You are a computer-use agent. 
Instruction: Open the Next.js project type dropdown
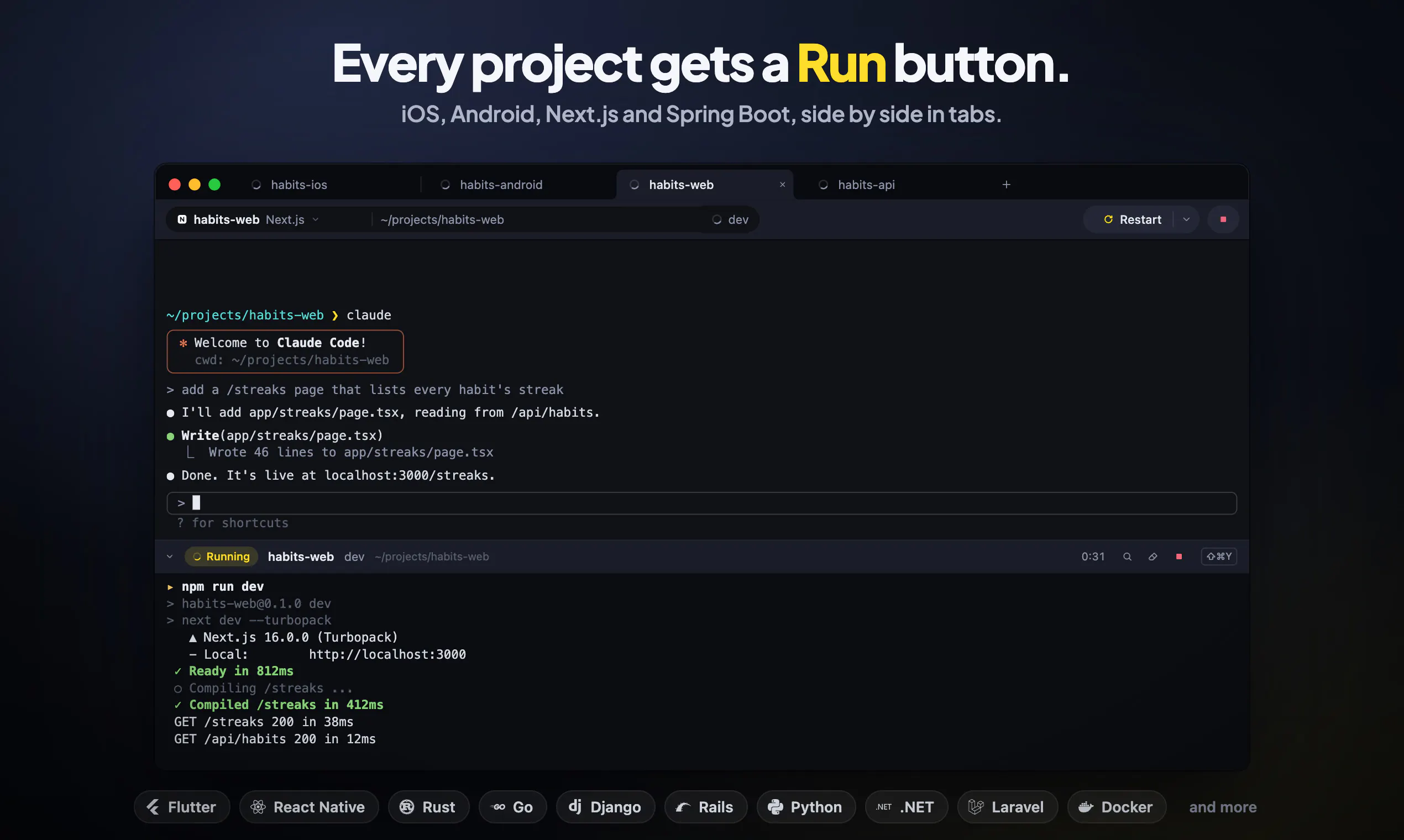[292, 219]
